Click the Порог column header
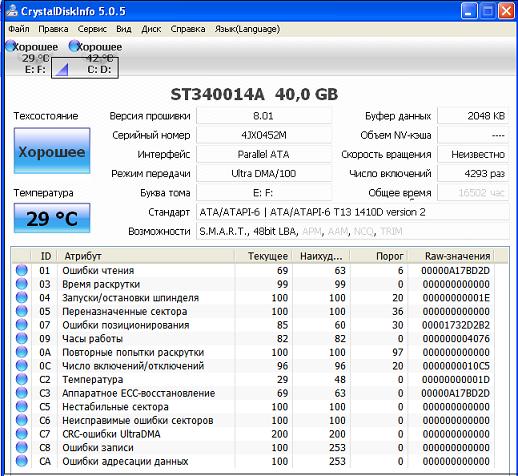The image size is (518, 476). (379, 256)
